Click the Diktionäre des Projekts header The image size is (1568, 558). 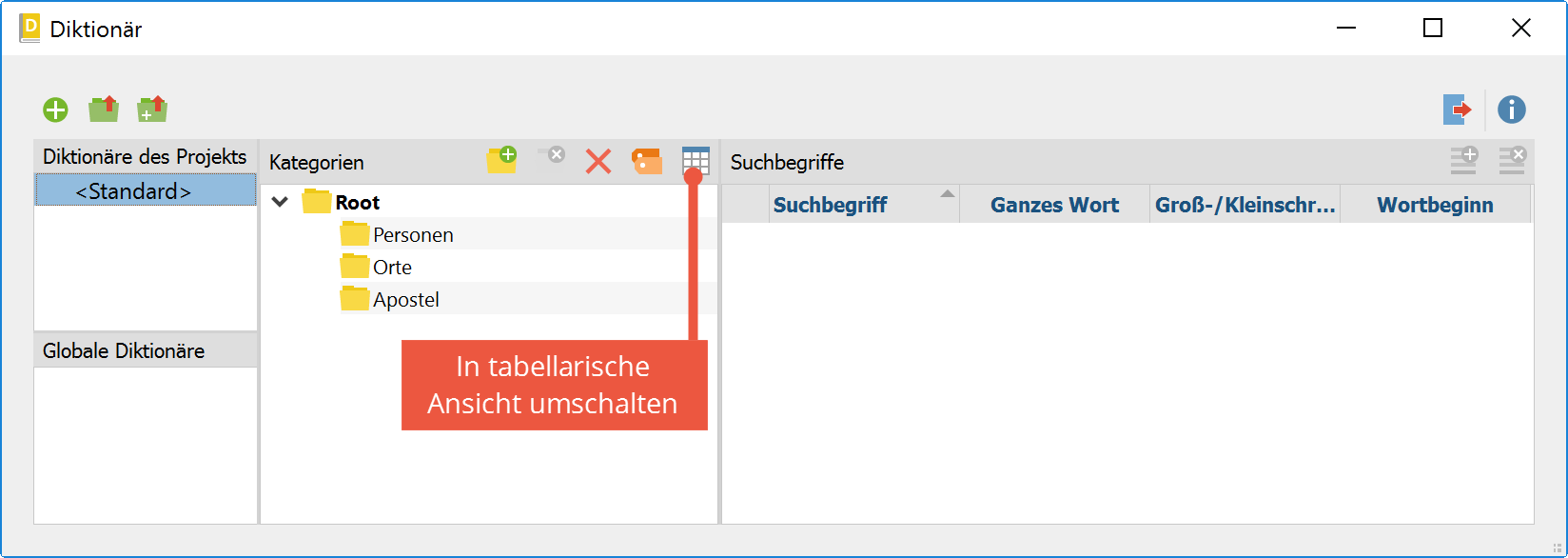pyautogui.click(x=146, y=156)
